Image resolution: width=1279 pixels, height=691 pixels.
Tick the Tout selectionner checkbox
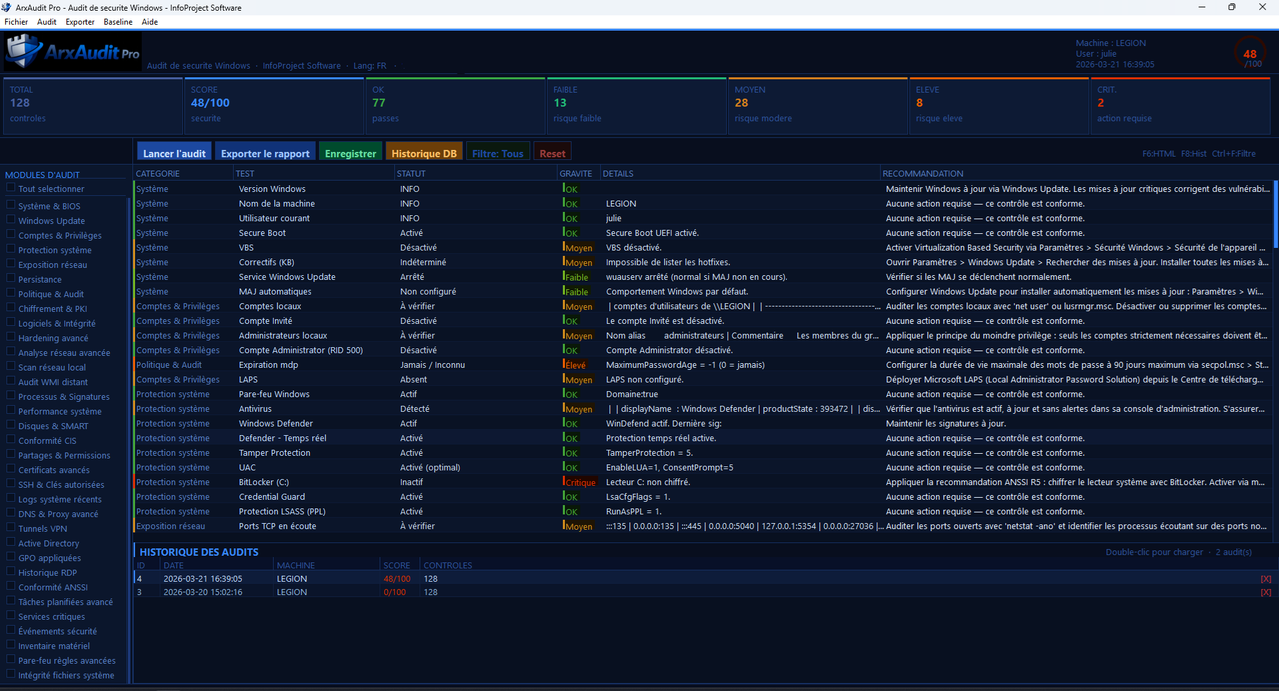(11, 188)
